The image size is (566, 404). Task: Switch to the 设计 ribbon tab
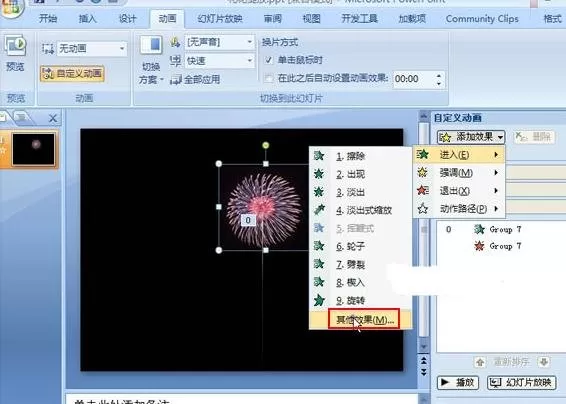click(x=127, y=18)
